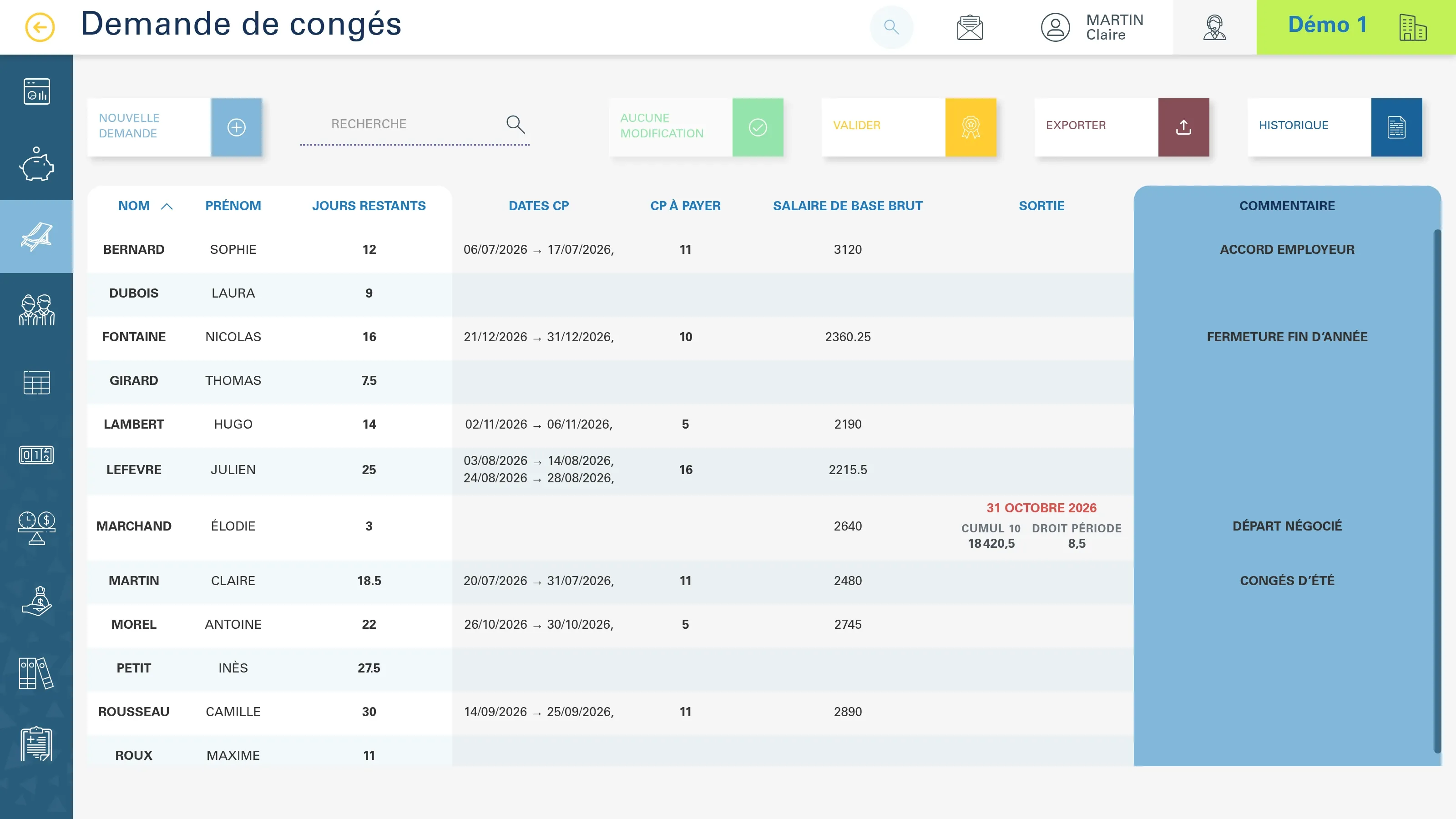Image resolution: width=1456 pixels, height=819 pixels.
Task: Open the piggy bank savings icon
Action: 37,164
